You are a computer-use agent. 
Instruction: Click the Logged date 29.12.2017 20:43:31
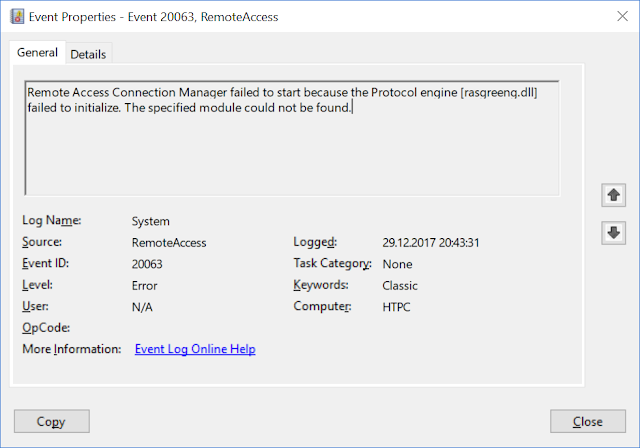(431, 243)
